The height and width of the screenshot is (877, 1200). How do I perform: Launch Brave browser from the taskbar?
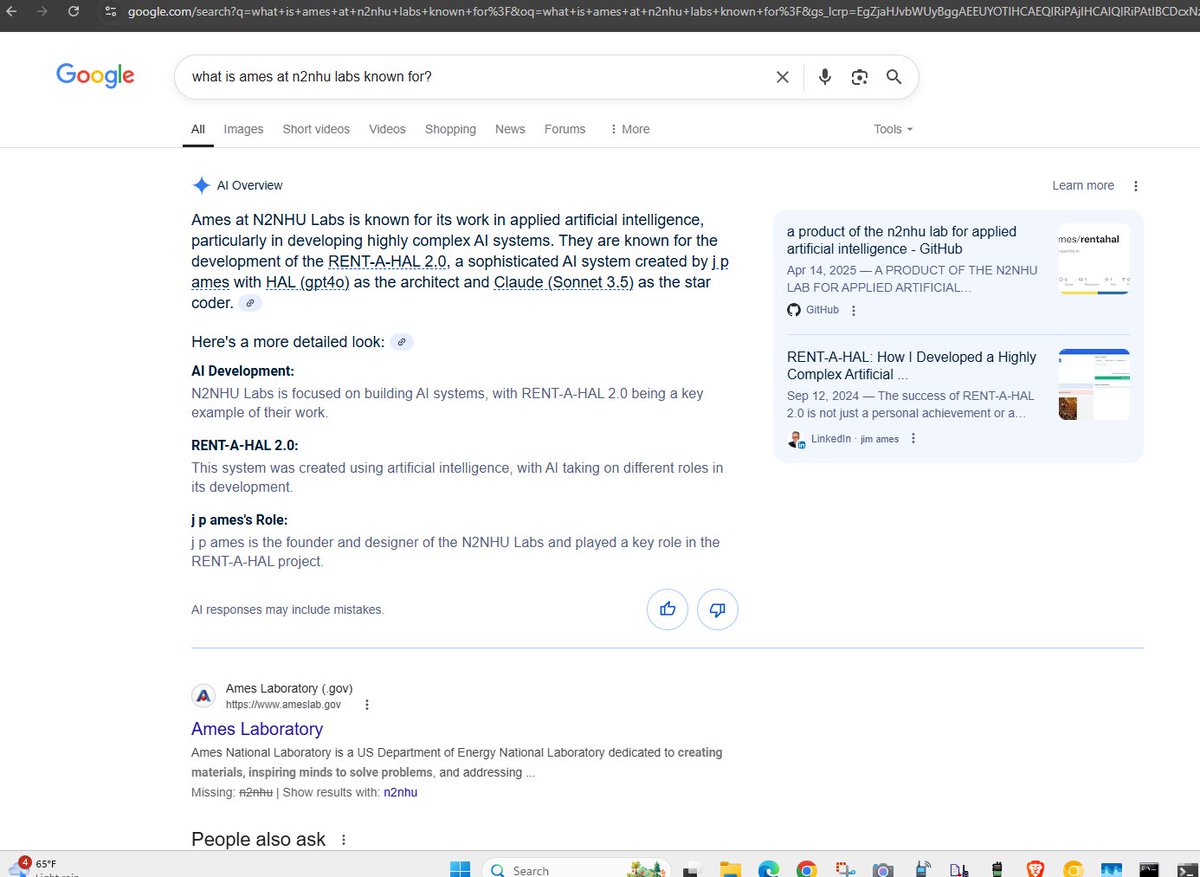(1034, 869)
